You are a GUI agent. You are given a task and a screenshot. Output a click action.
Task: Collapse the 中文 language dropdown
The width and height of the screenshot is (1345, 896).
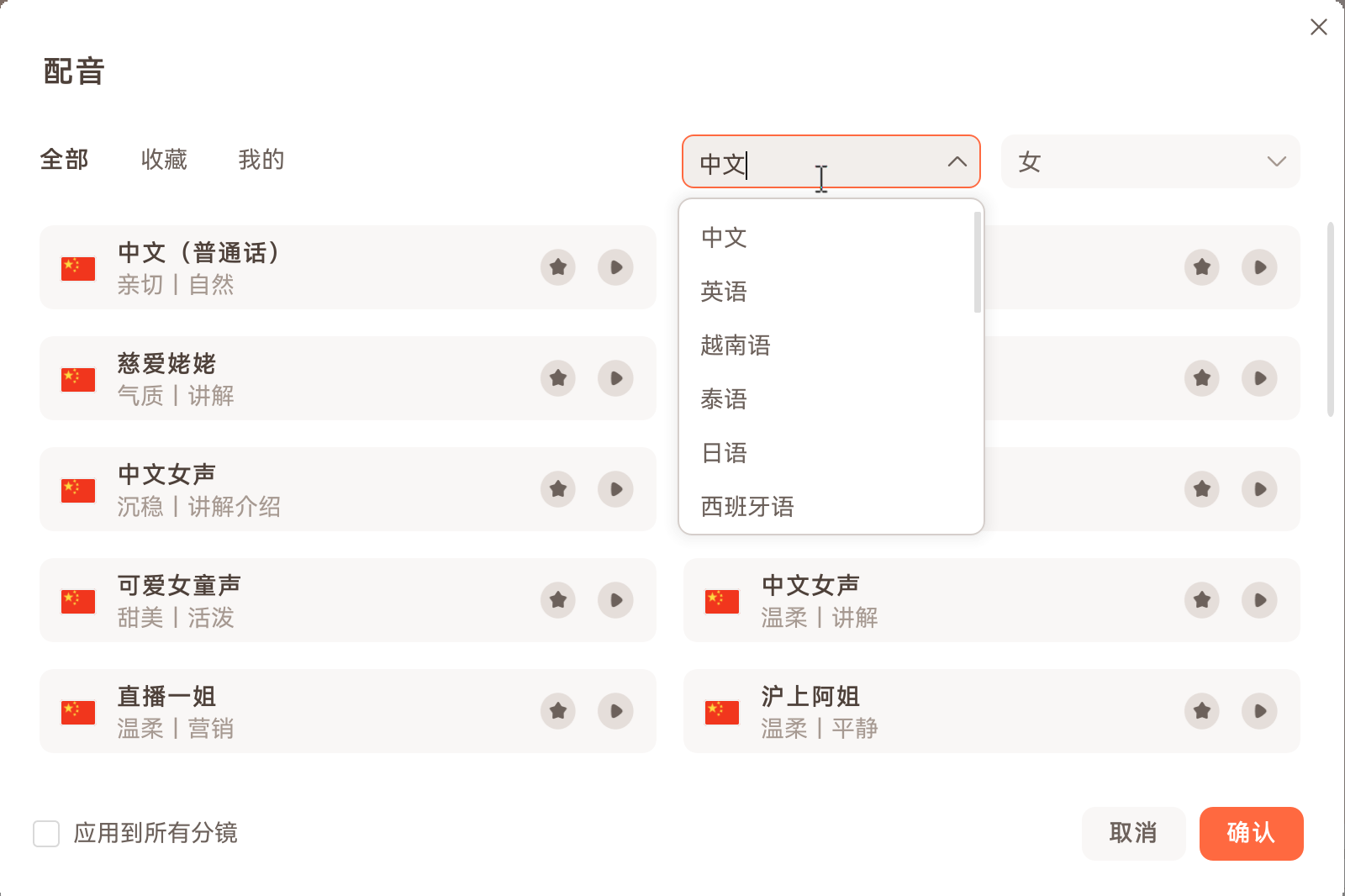click(957, 161)
